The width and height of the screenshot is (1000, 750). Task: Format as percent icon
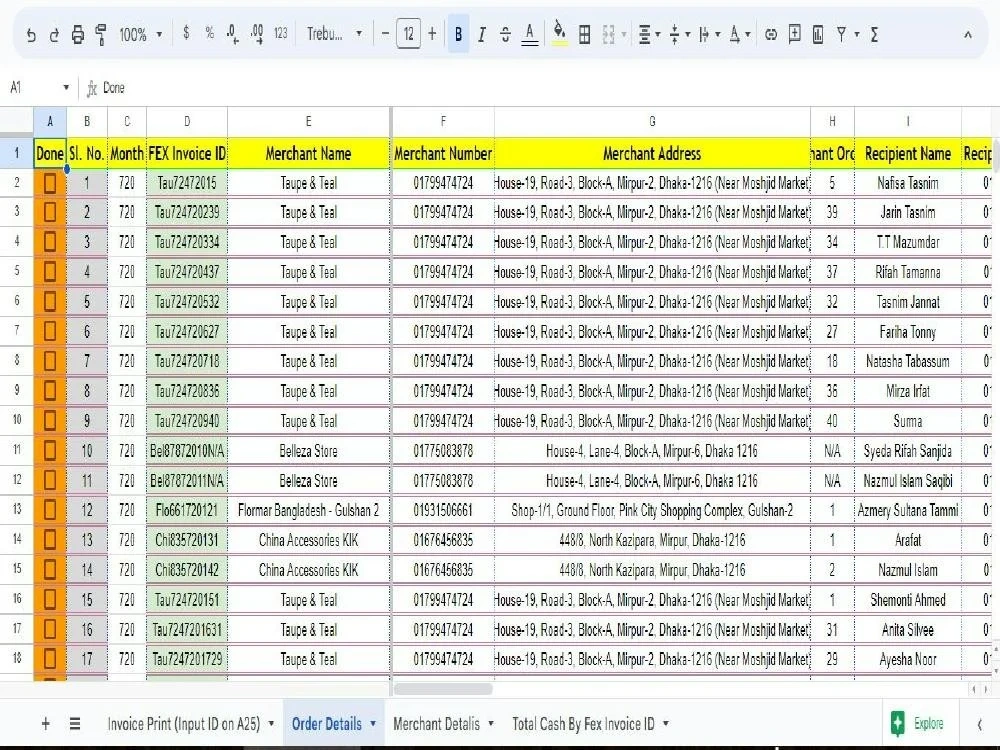click(209, 33)
